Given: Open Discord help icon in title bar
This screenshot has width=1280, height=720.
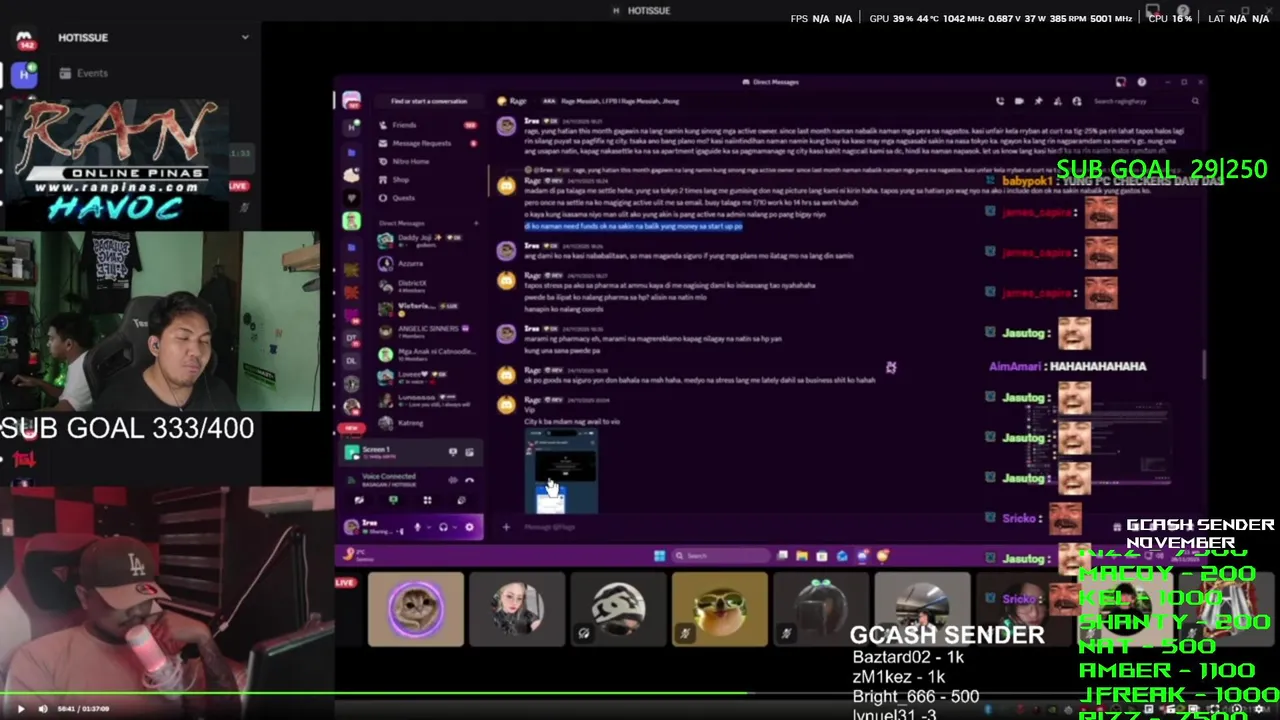Looking at the screenshot, I should click(1142, 82).
